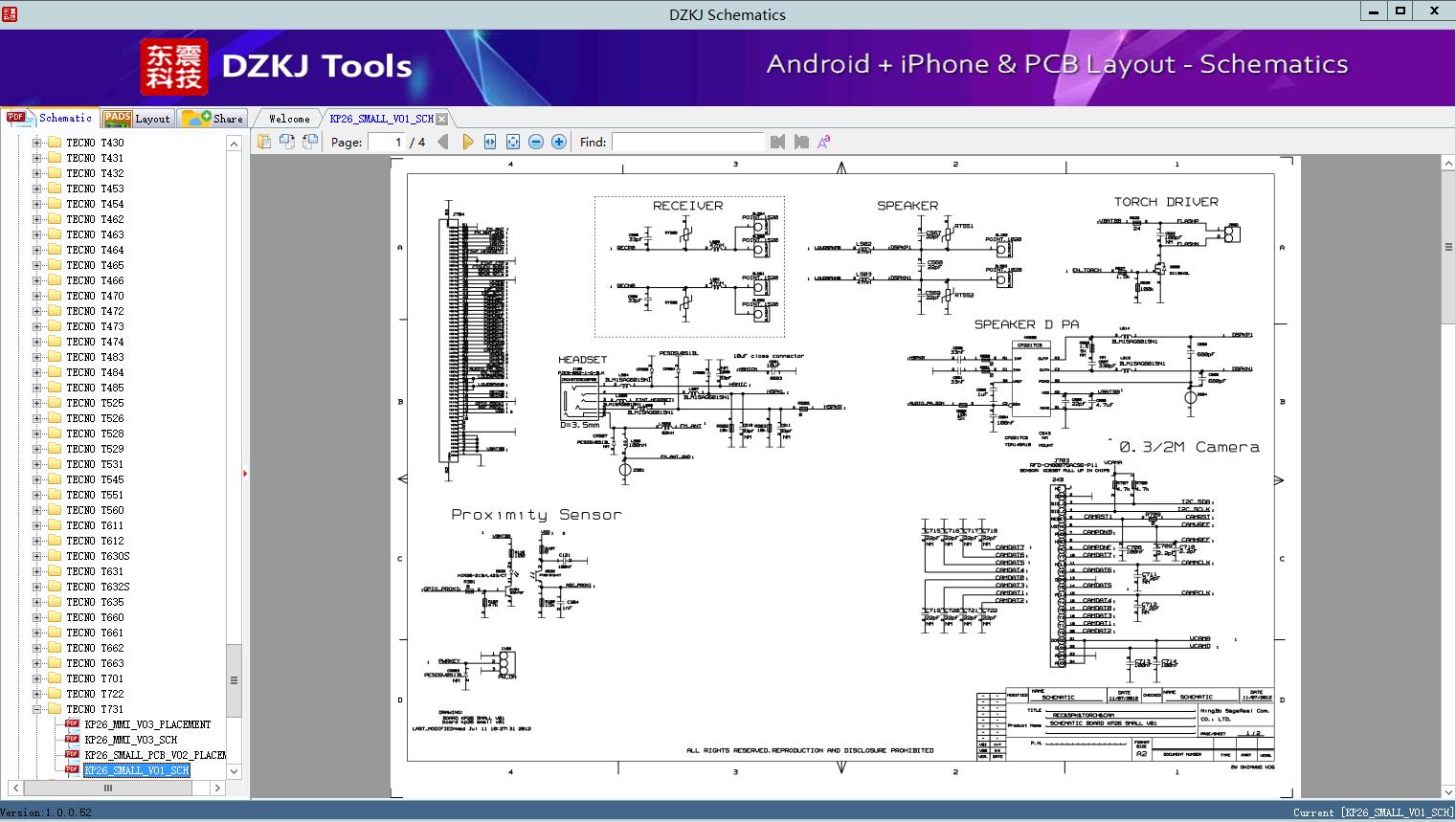The height and width of the screenshot is (822, 1456).
Task: Click the page number input box
Action: (386, 142)
